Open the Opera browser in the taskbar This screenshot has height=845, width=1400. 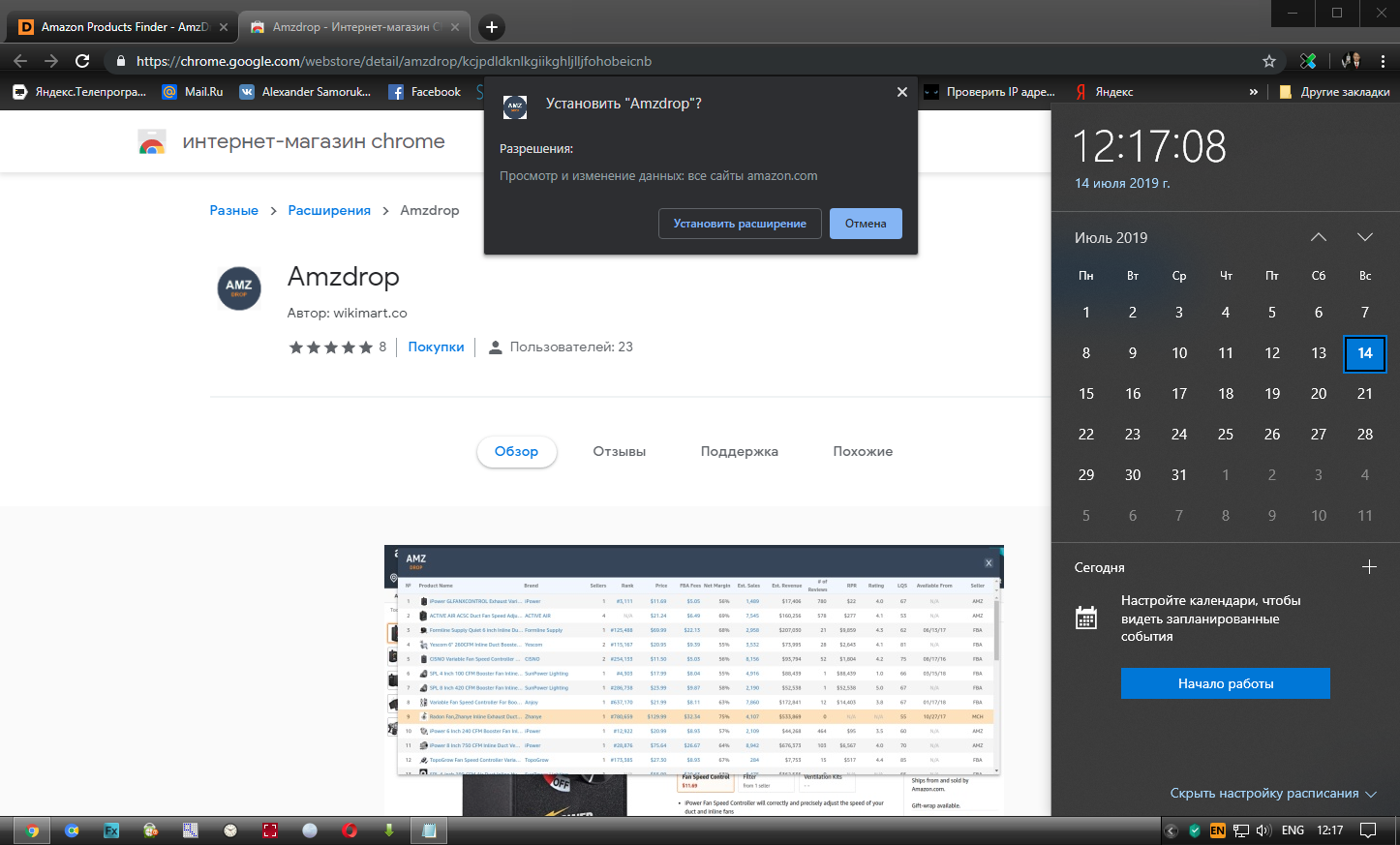click(350, 830)
